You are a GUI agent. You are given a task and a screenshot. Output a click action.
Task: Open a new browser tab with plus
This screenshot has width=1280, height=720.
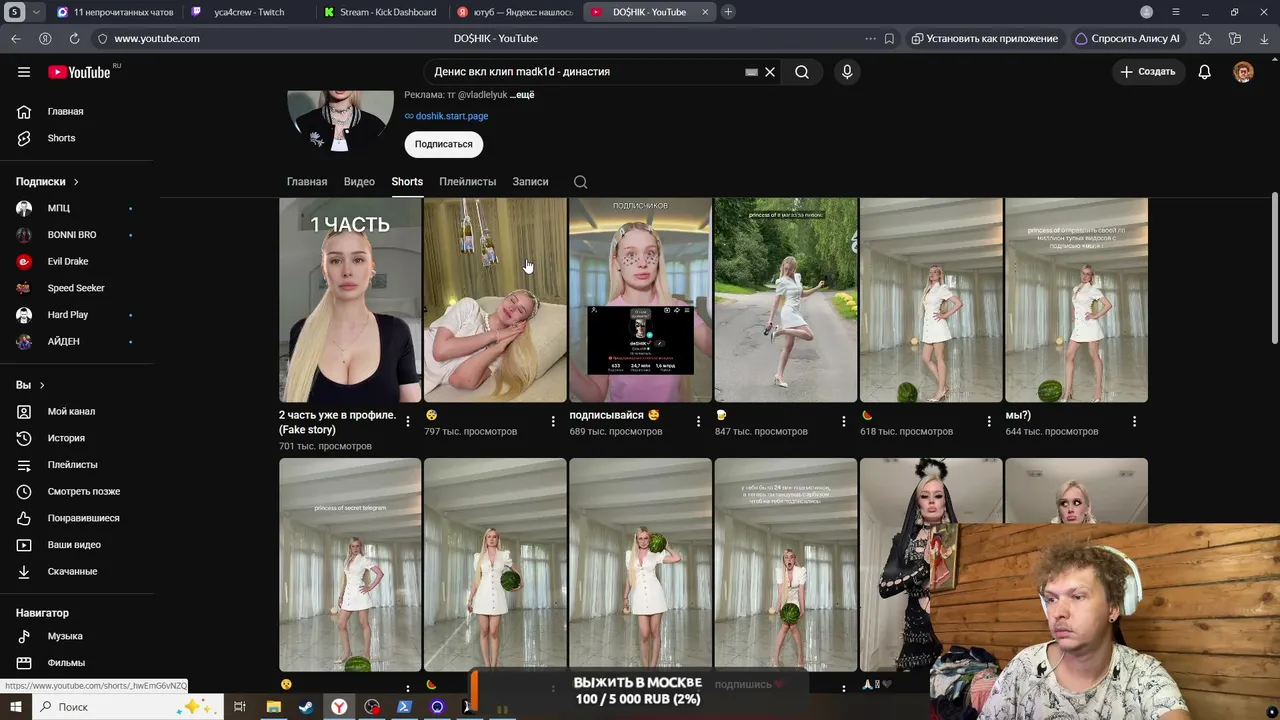point(728,12)
